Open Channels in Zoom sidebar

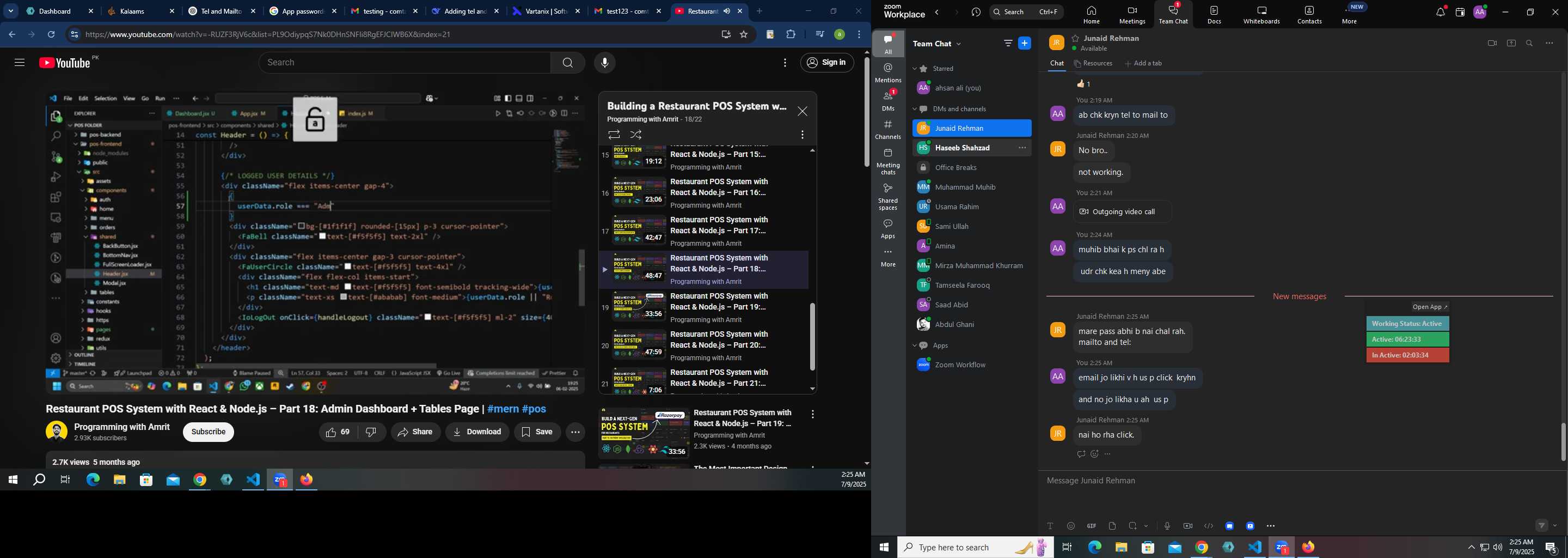pos(888,130)
